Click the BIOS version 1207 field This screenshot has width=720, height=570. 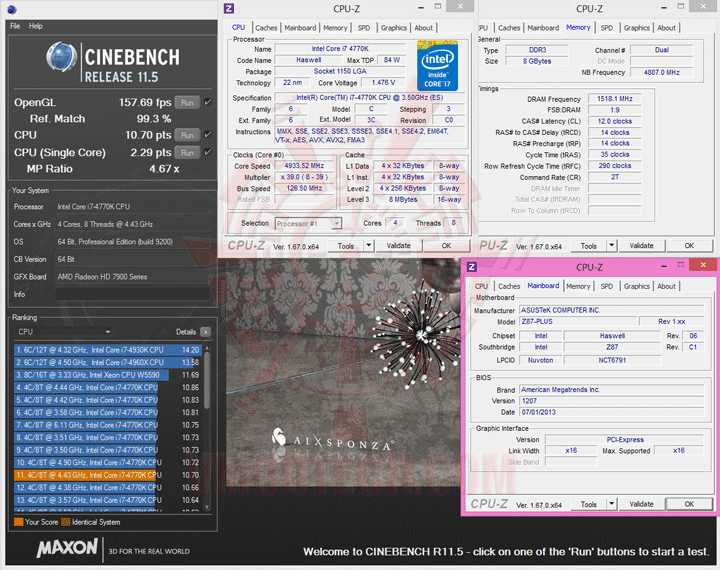tap(612, 401)
